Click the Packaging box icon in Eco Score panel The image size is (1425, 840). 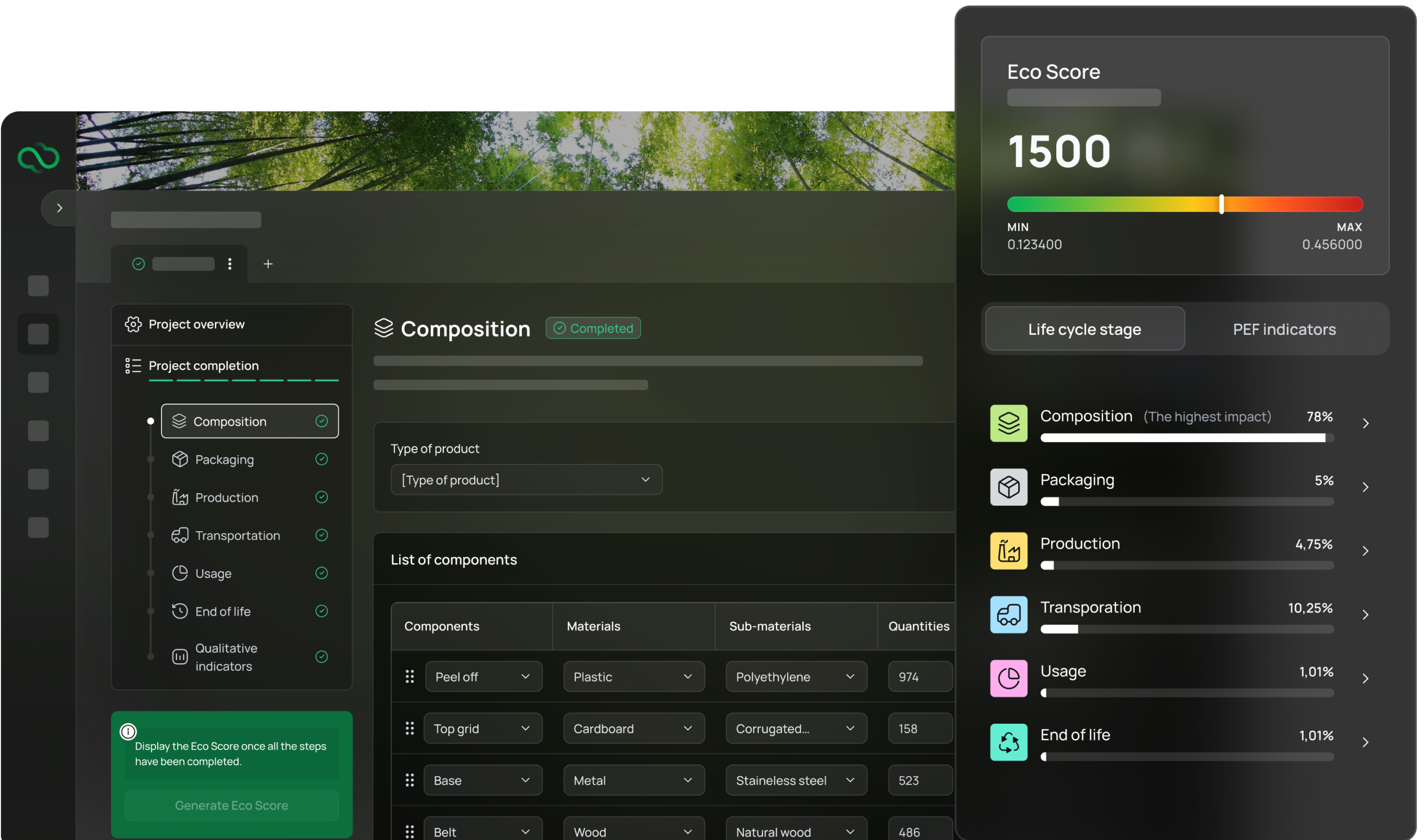[x=1008, y=487]
